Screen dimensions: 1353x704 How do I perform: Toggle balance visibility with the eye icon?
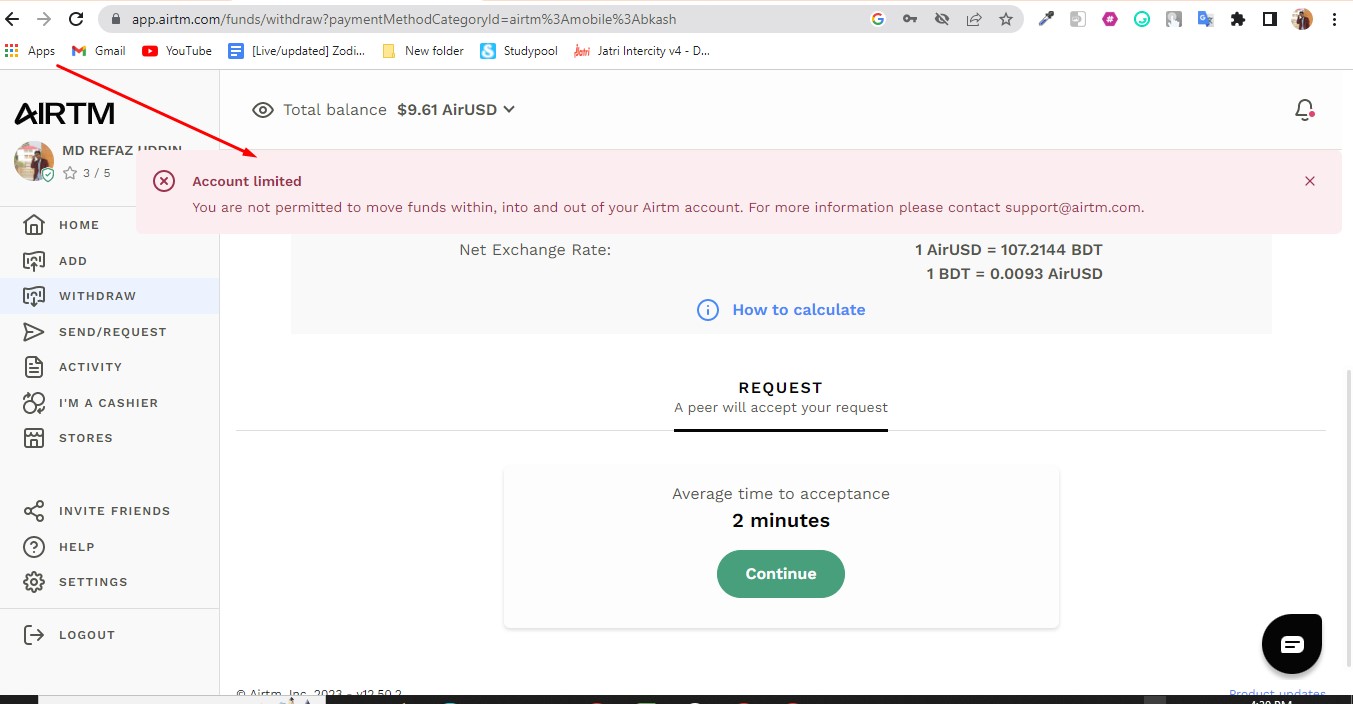tap(263, 110)
